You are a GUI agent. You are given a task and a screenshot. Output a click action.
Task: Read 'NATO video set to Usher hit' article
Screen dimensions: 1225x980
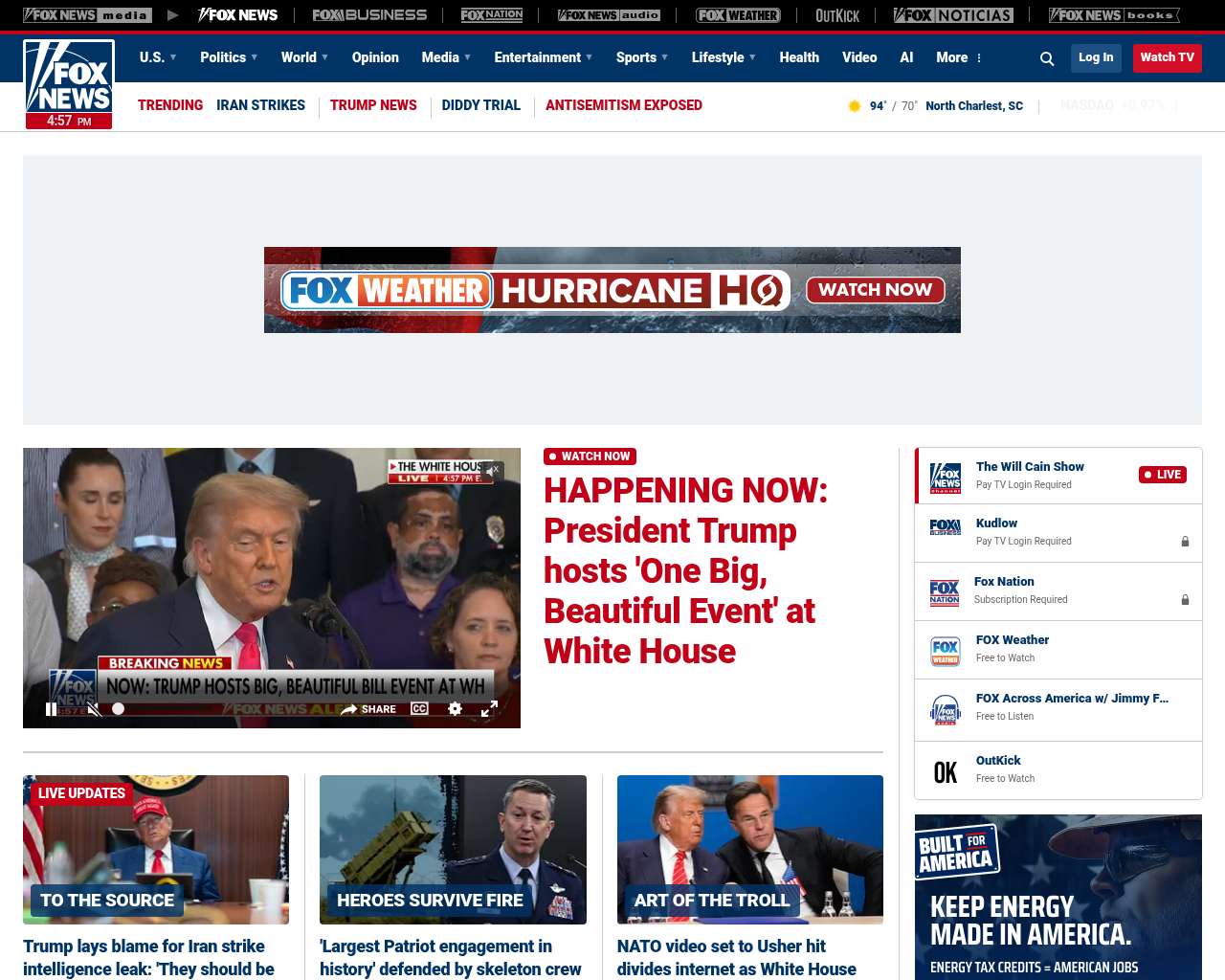click(x=737, y=957)
